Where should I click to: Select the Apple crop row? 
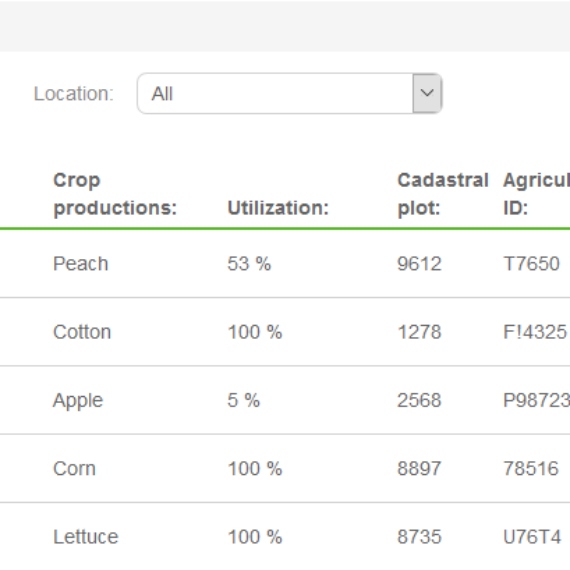(x=285, y=400)
